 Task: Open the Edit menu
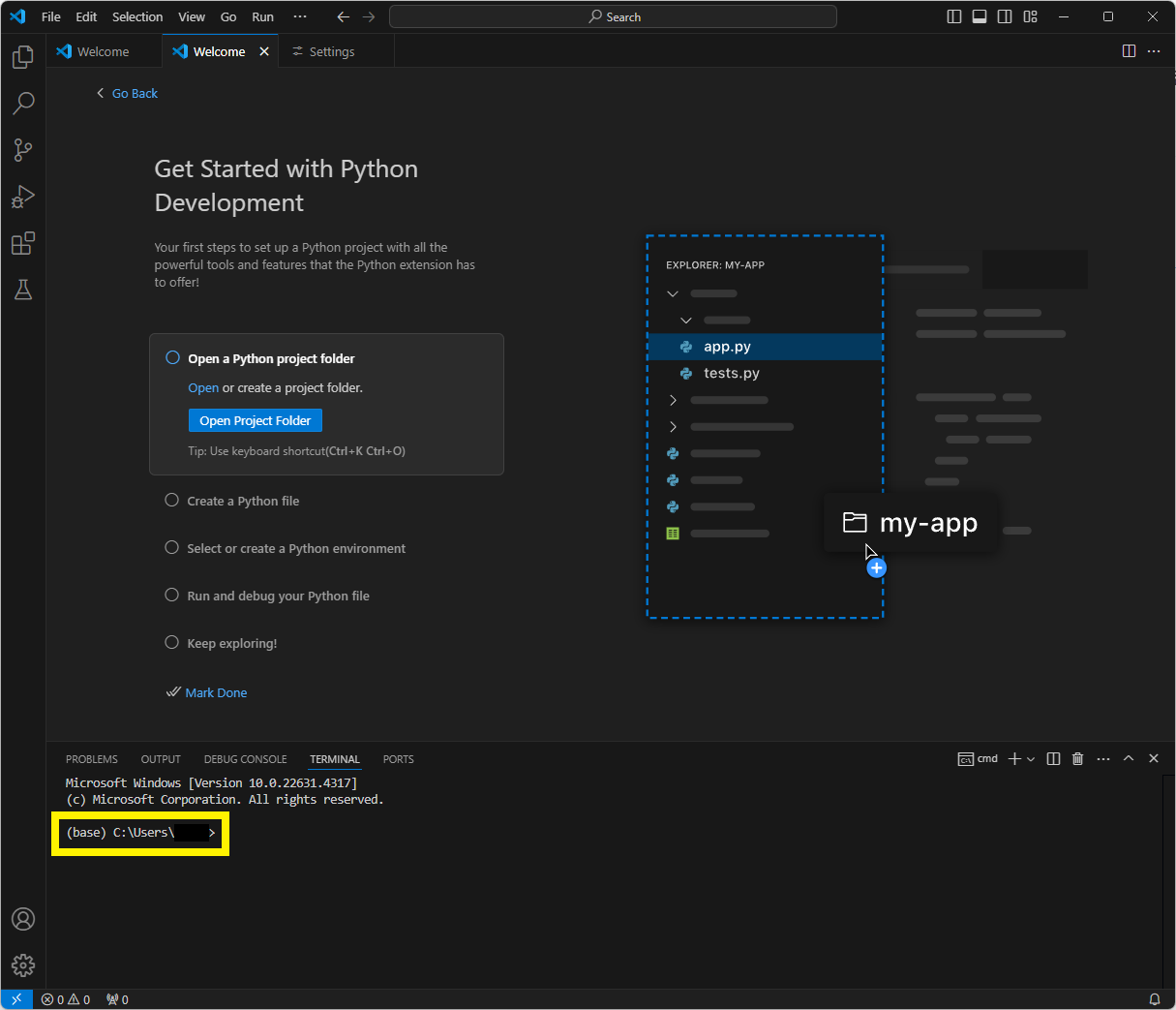[86, 16]
